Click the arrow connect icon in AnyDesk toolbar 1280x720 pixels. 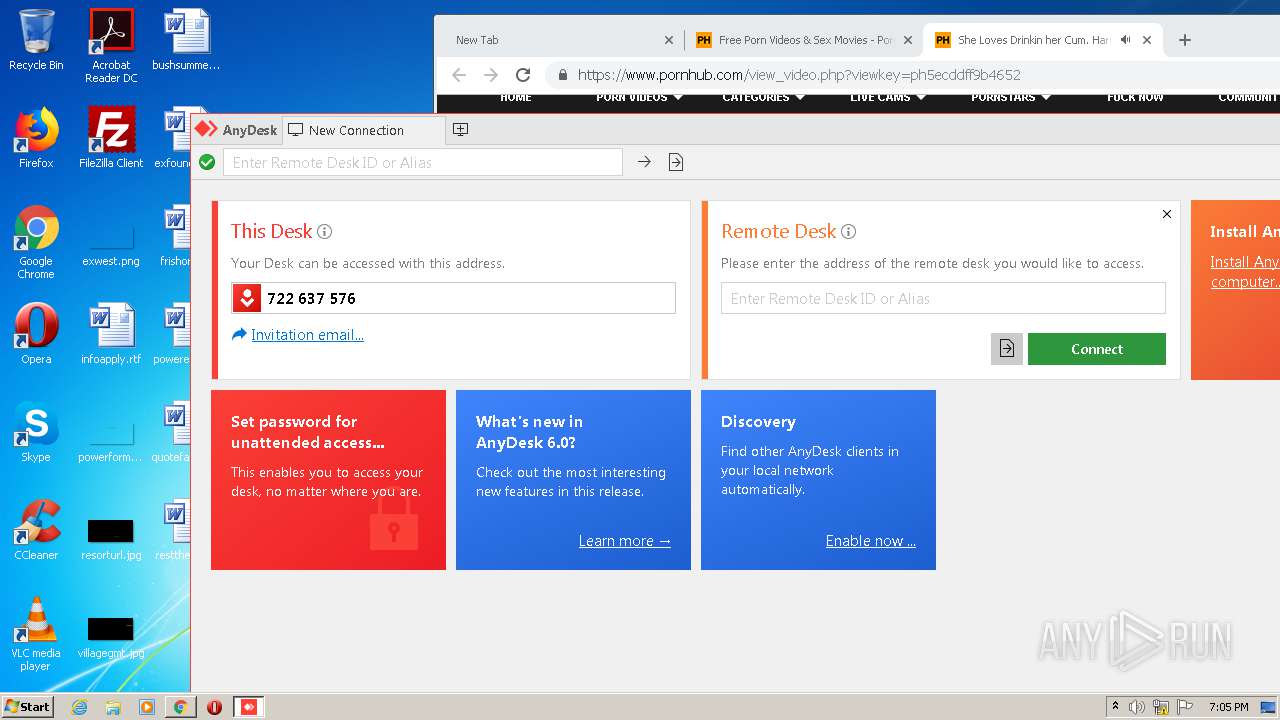644,162
